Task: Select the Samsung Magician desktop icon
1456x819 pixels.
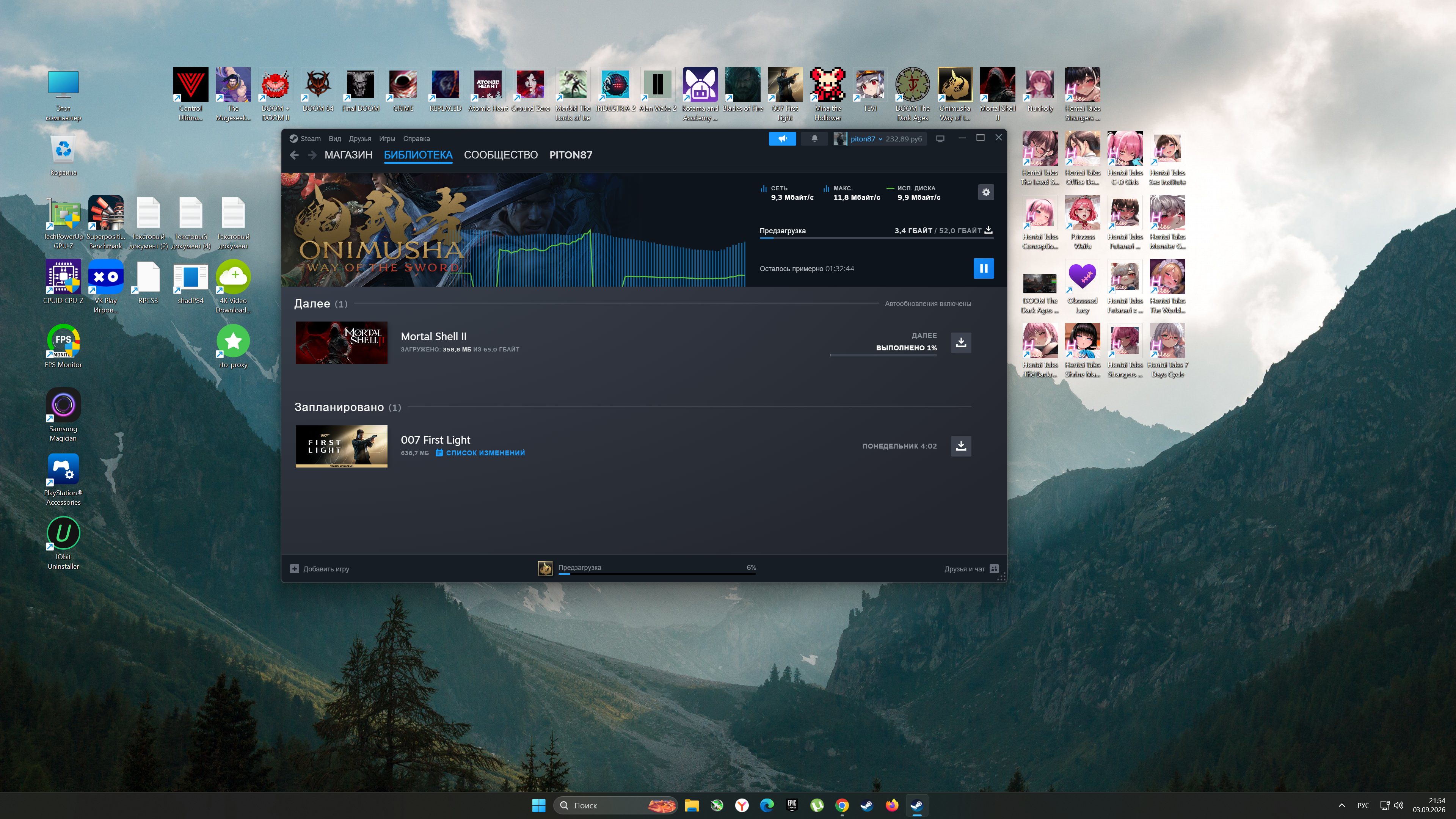Action: pyautogui.click(x=63, y=415)
